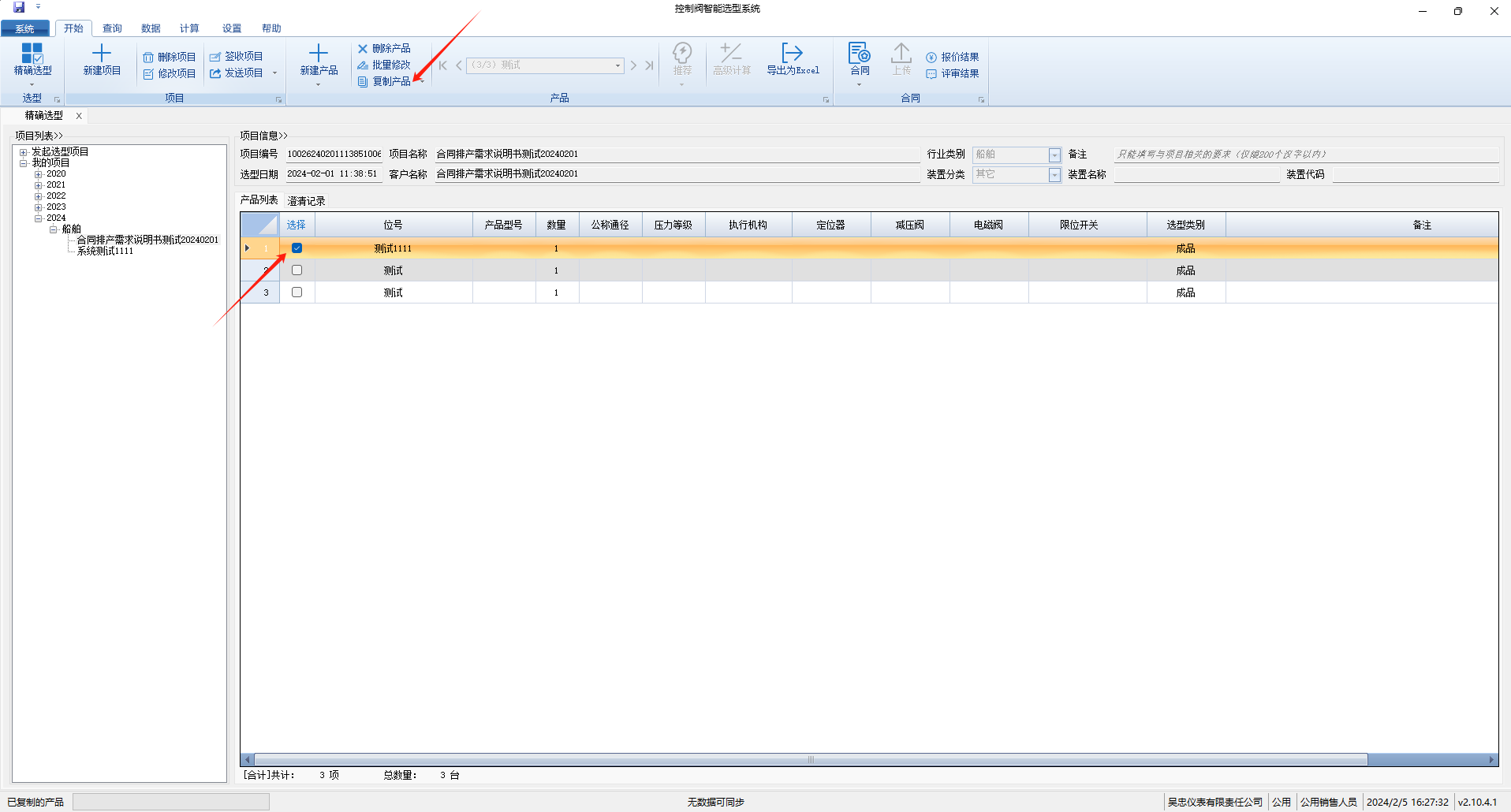
Task: Click the 新建项目 plus icon
Action: 102,54
